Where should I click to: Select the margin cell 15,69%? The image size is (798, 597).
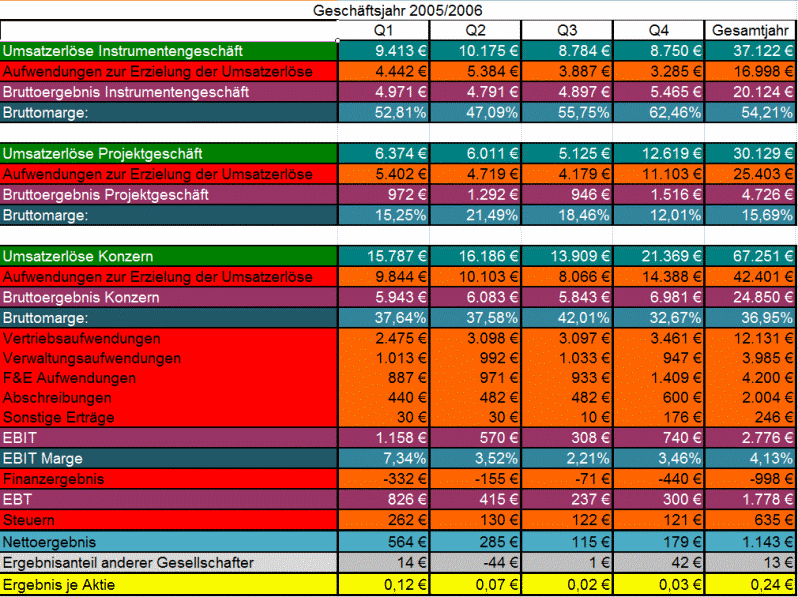[751, 215]
